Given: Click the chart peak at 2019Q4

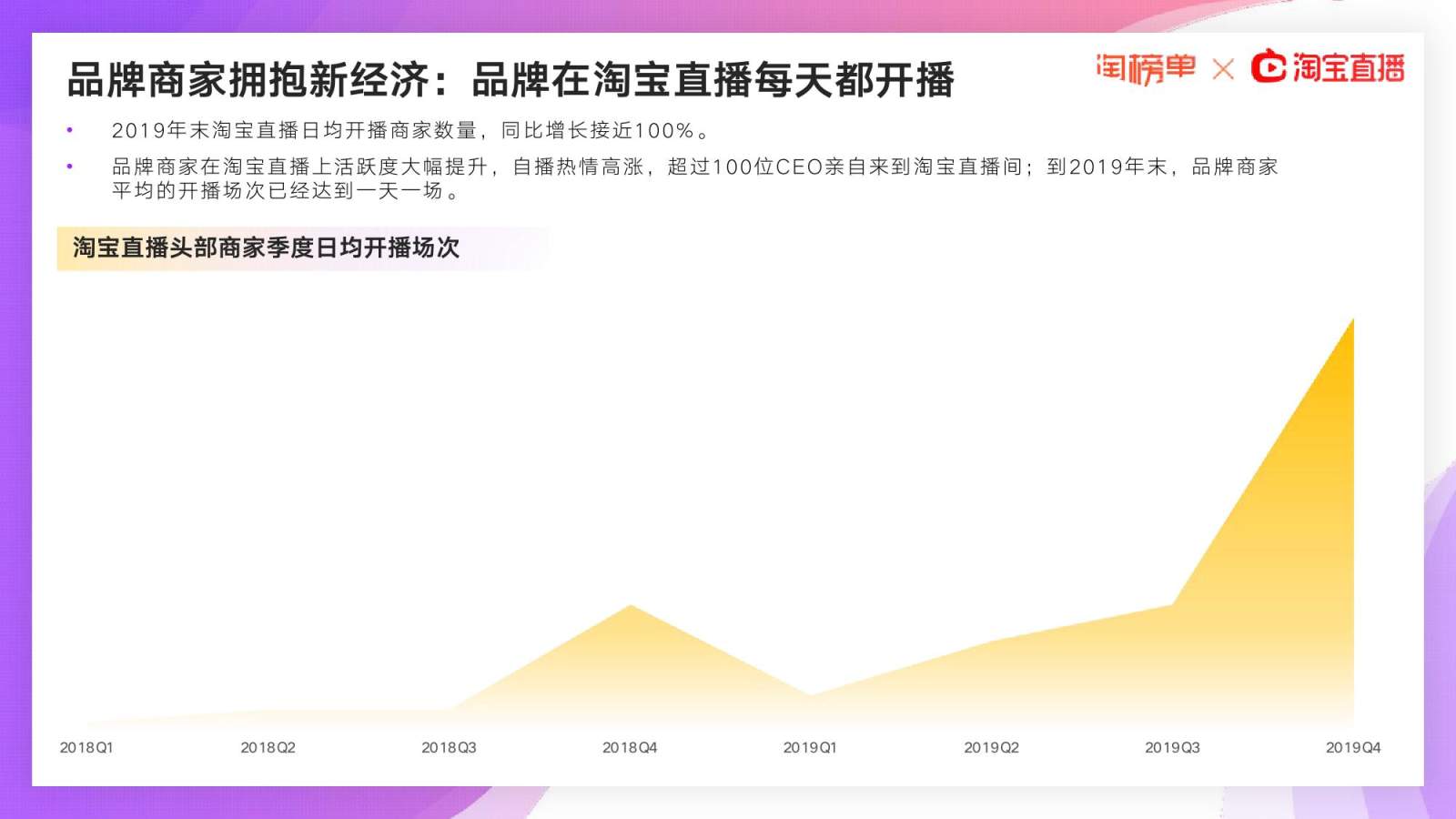Looking at the screenshot, I should 1352,320.
